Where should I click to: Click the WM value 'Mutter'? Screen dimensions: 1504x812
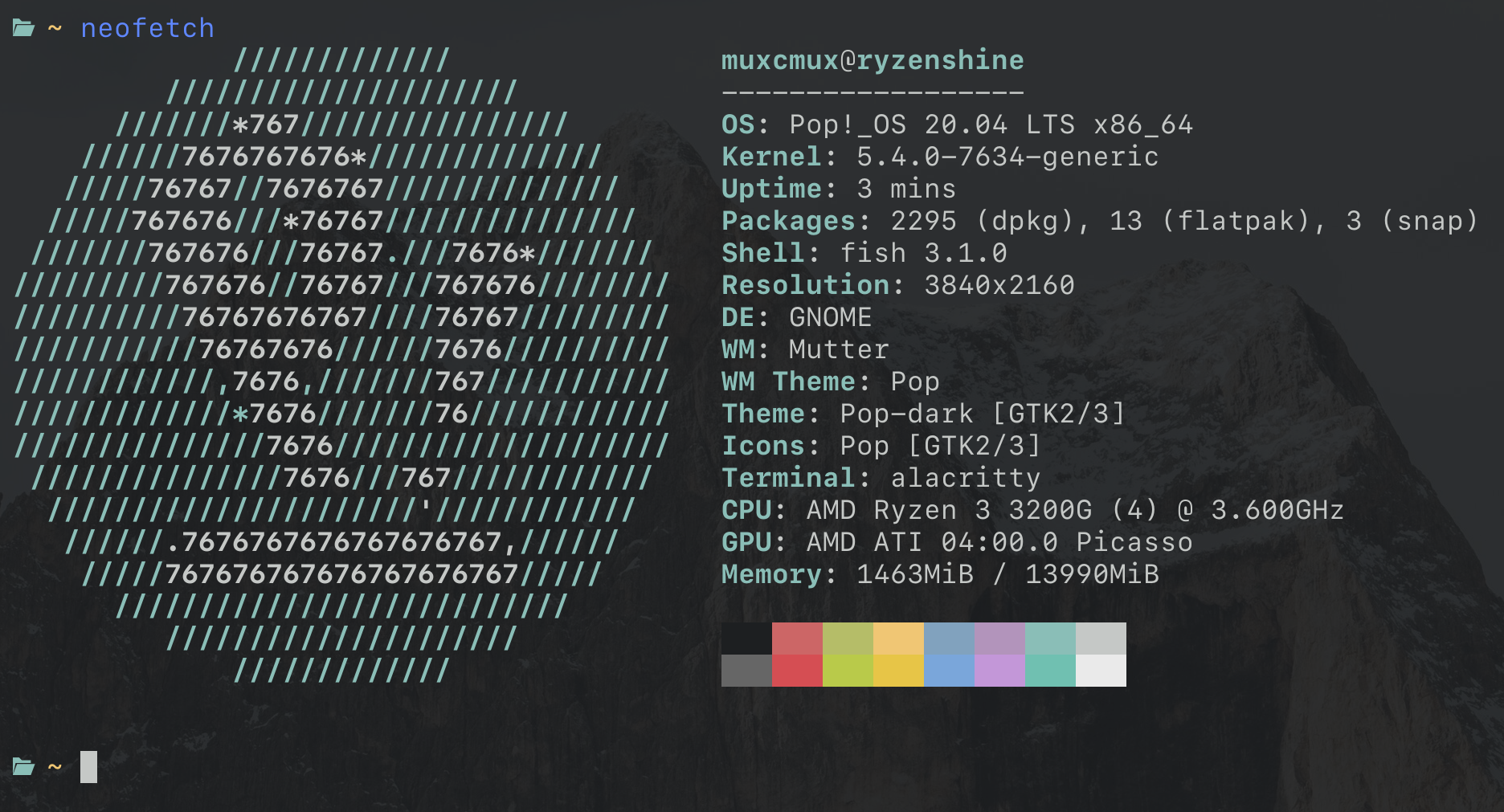[x=839, y=349]
